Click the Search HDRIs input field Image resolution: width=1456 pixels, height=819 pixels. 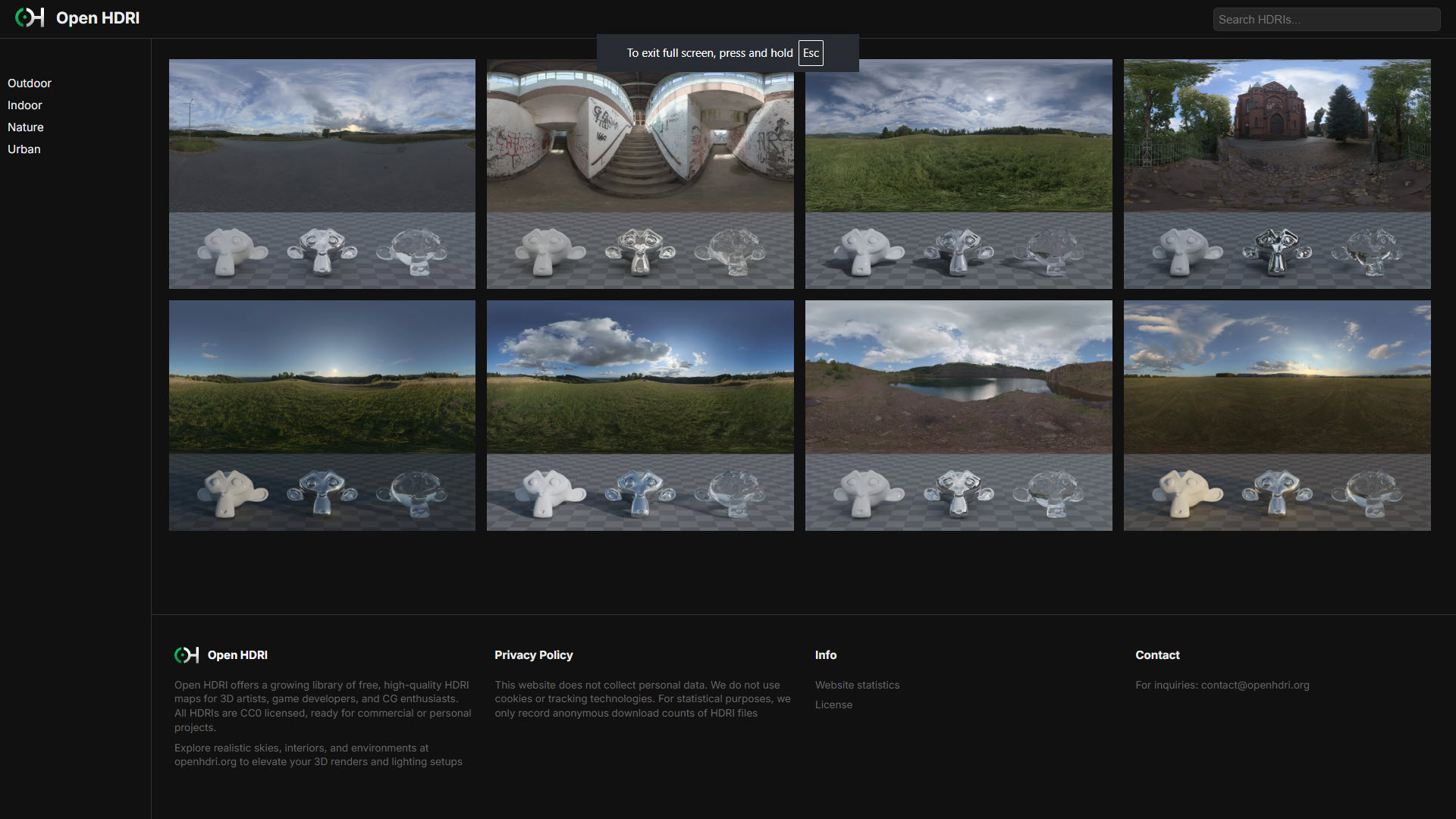tap(1326, 20)
